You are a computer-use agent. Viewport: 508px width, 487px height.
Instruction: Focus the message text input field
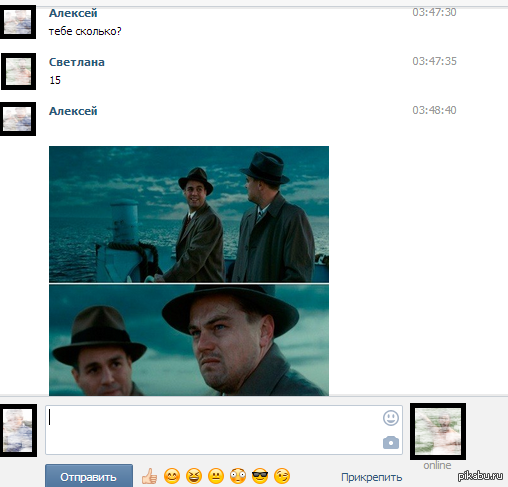point(224,430)
